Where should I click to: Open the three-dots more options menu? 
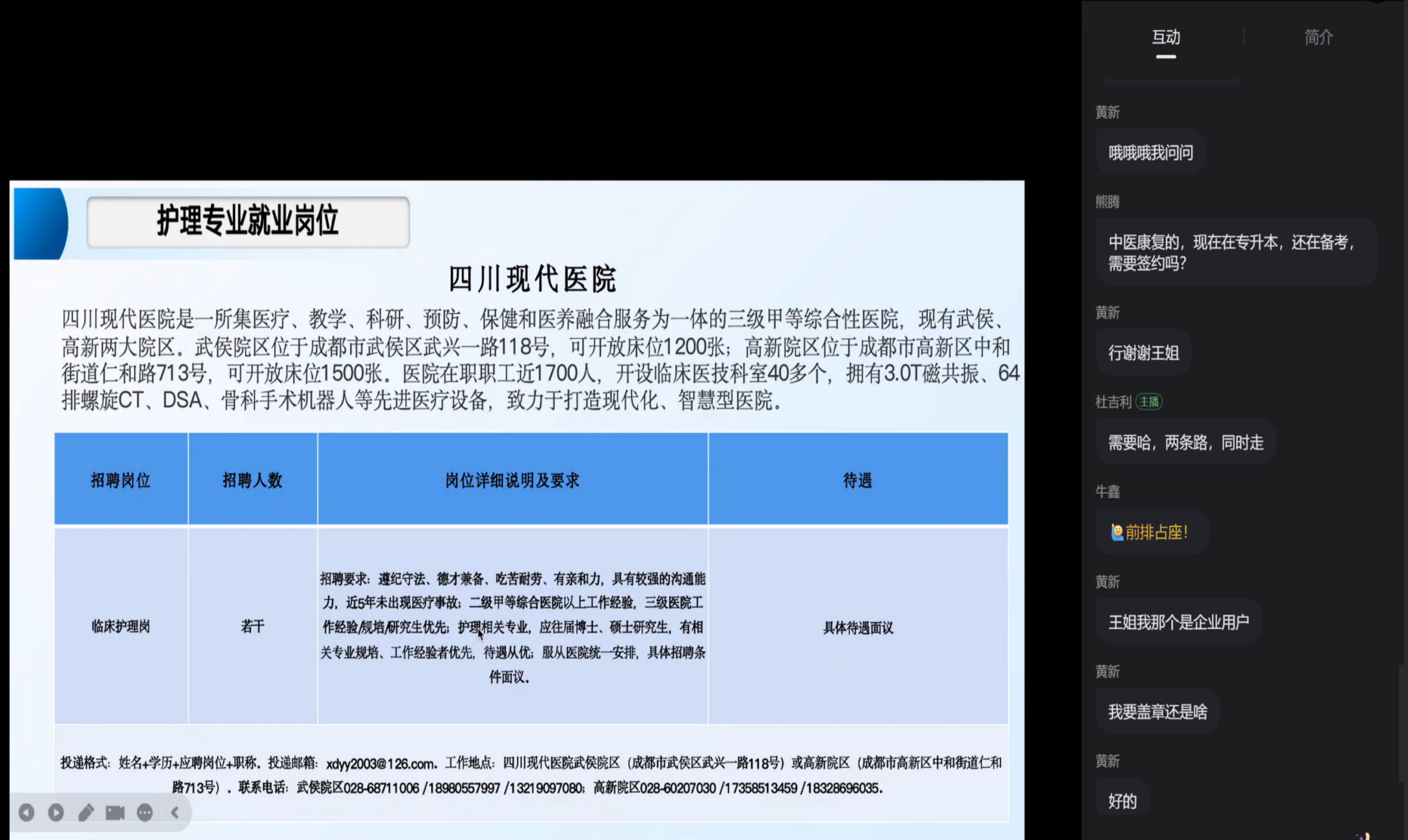(x=145, y=813)
